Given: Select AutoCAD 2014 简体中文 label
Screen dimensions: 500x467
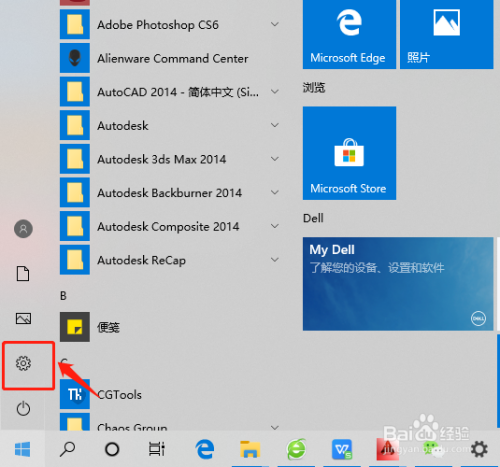Looking at the screenshot, I should pos(178,92).
